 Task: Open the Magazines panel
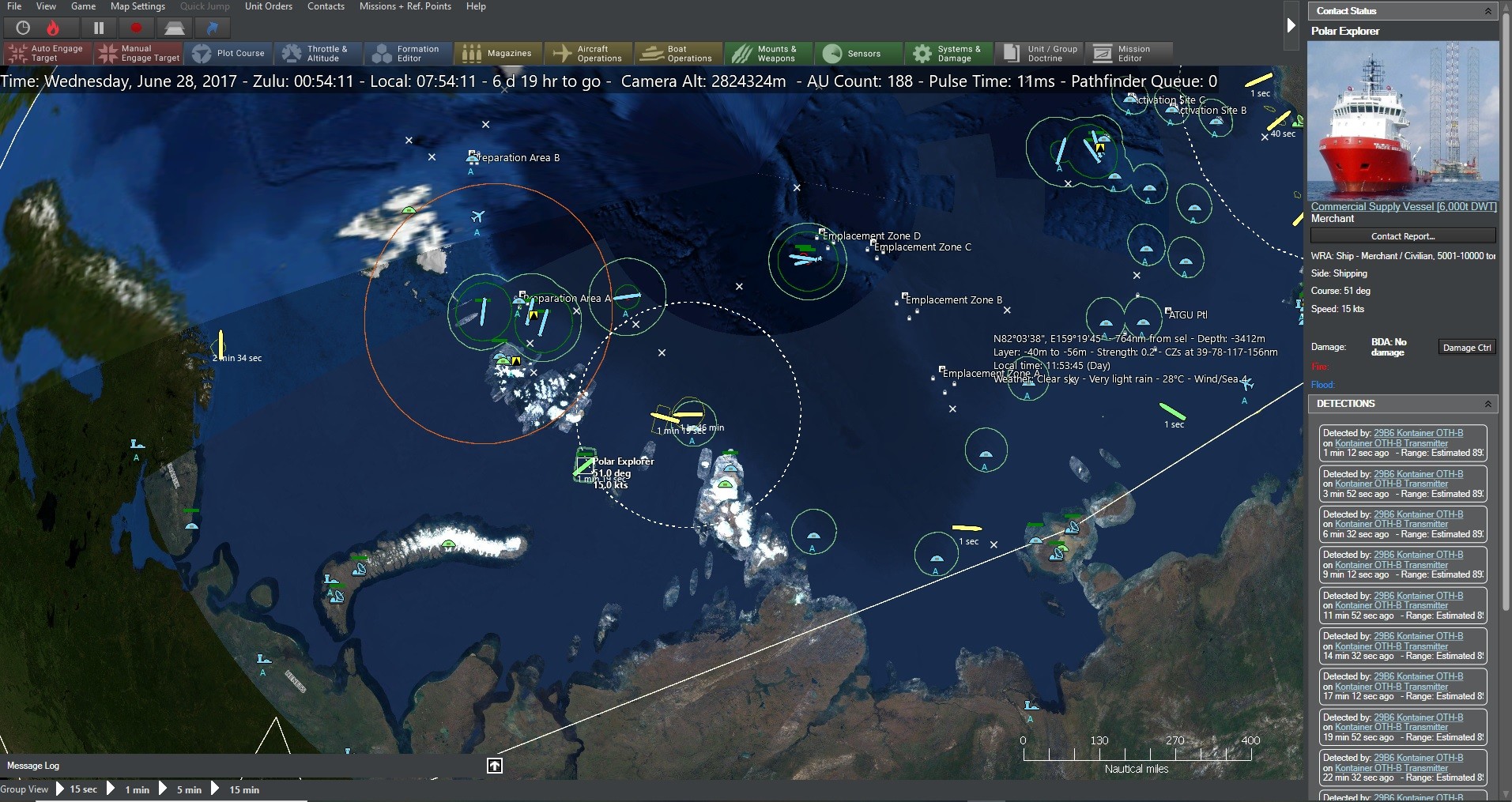click(497, 53)
